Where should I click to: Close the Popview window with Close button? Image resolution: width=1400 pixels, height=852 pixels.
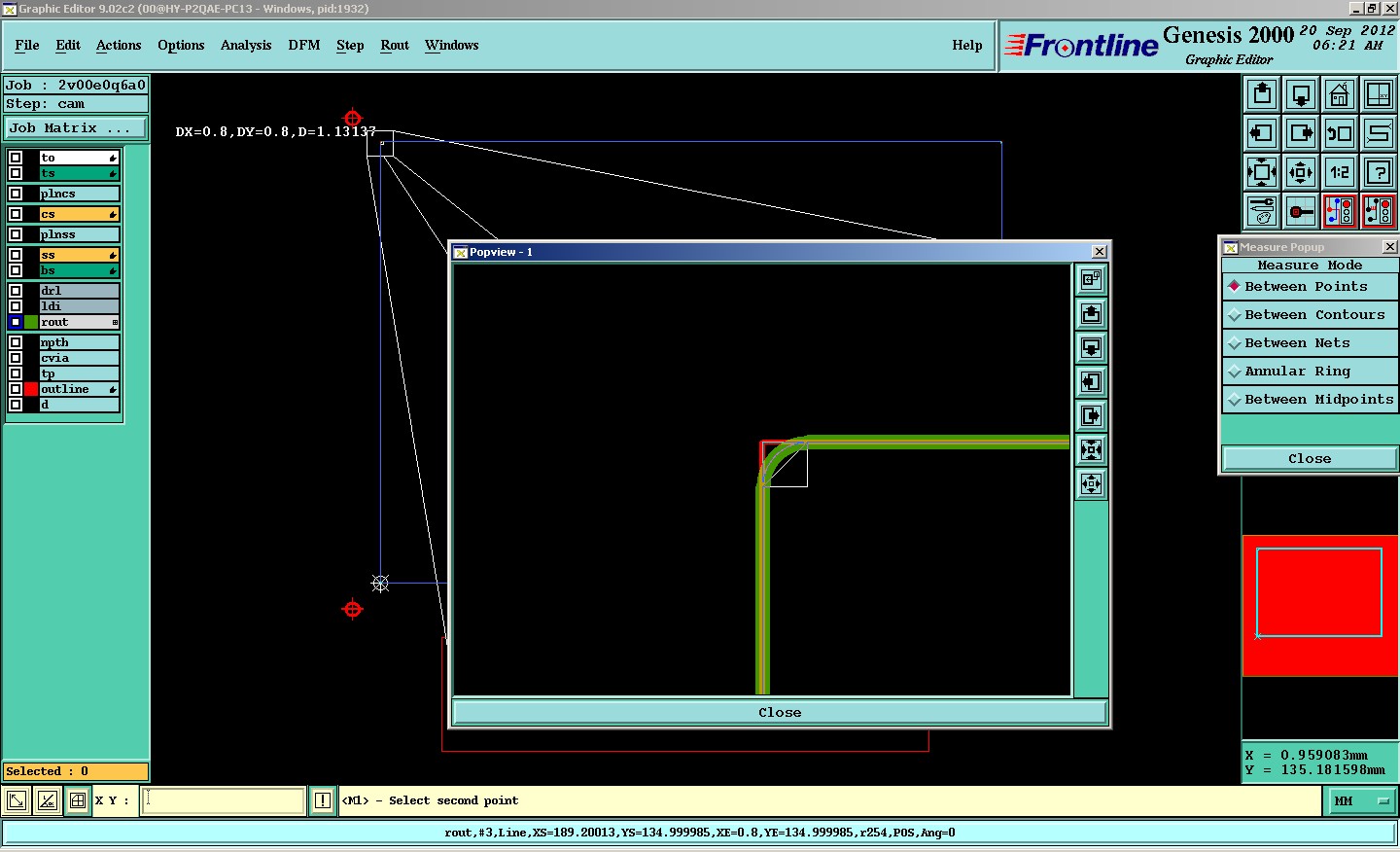(x=780, y=713)
